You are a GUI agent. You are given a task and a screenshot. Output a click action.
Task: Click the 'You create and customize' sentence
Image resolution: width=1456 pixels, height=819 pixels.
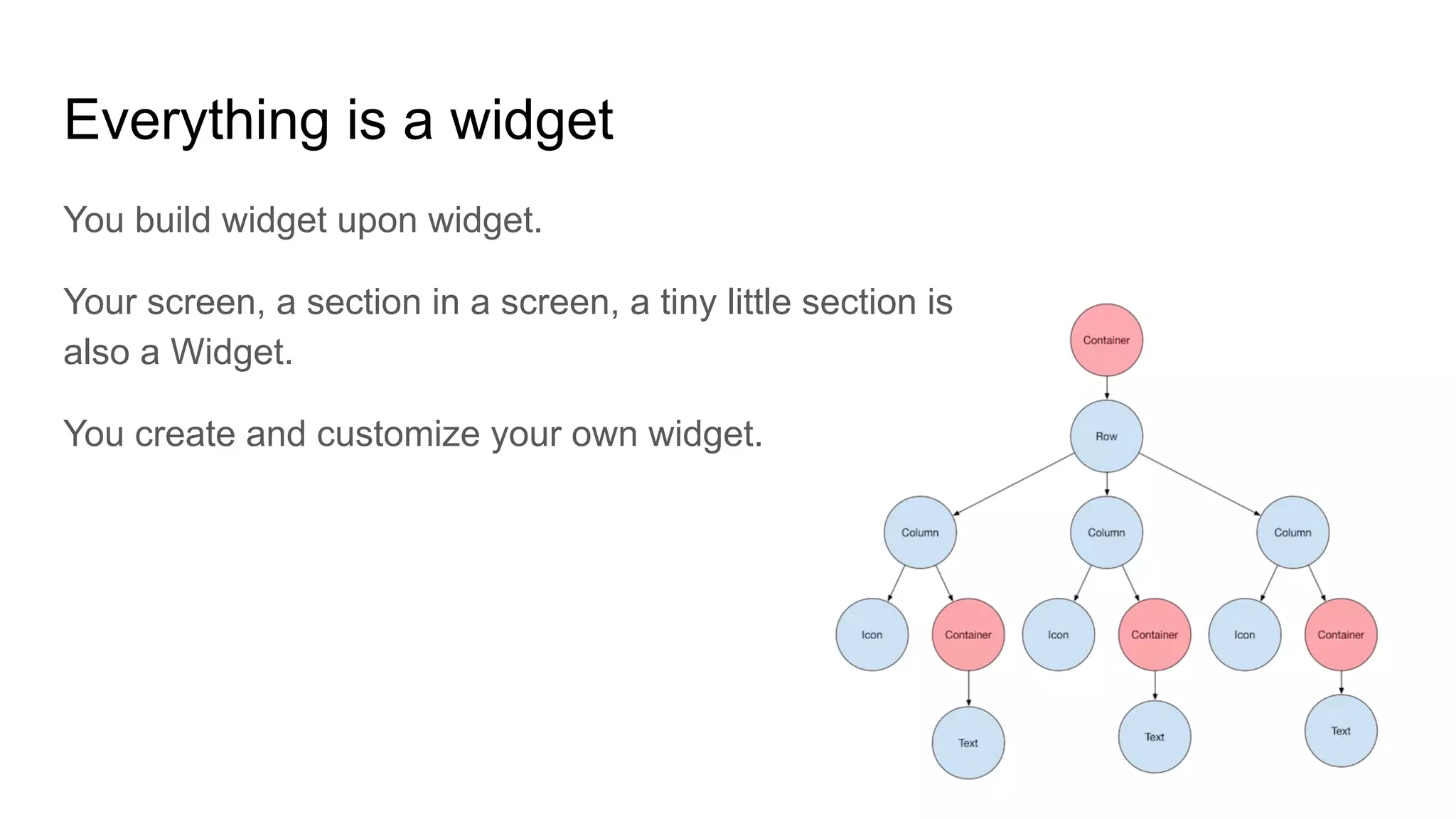point(413,433)
